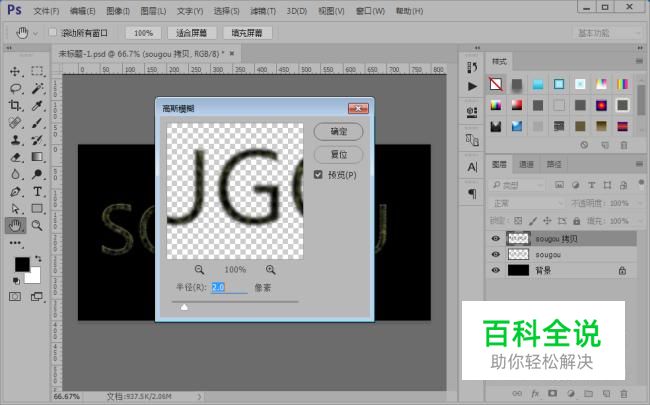Zoom in on Gaussian Blur preview
This screenshot has width=650, height=405.
271,270
